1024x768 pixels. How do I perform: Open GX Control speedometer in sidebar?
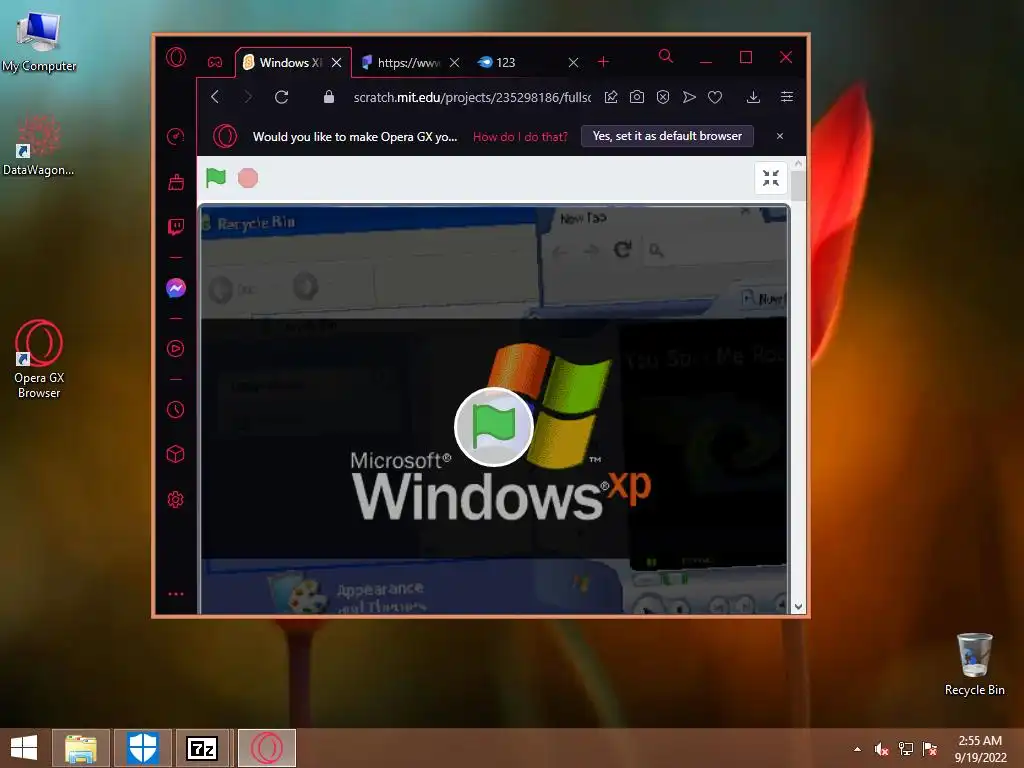click(176, 136)
